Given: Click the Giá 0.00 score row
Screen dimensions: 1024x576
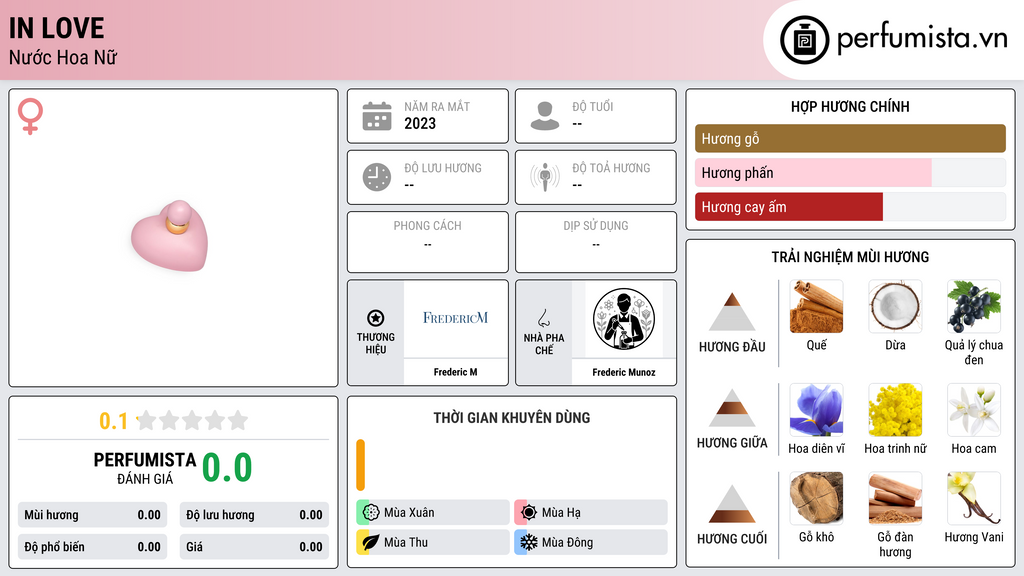Looking at the screenshot, I should (x=254, y=547).
